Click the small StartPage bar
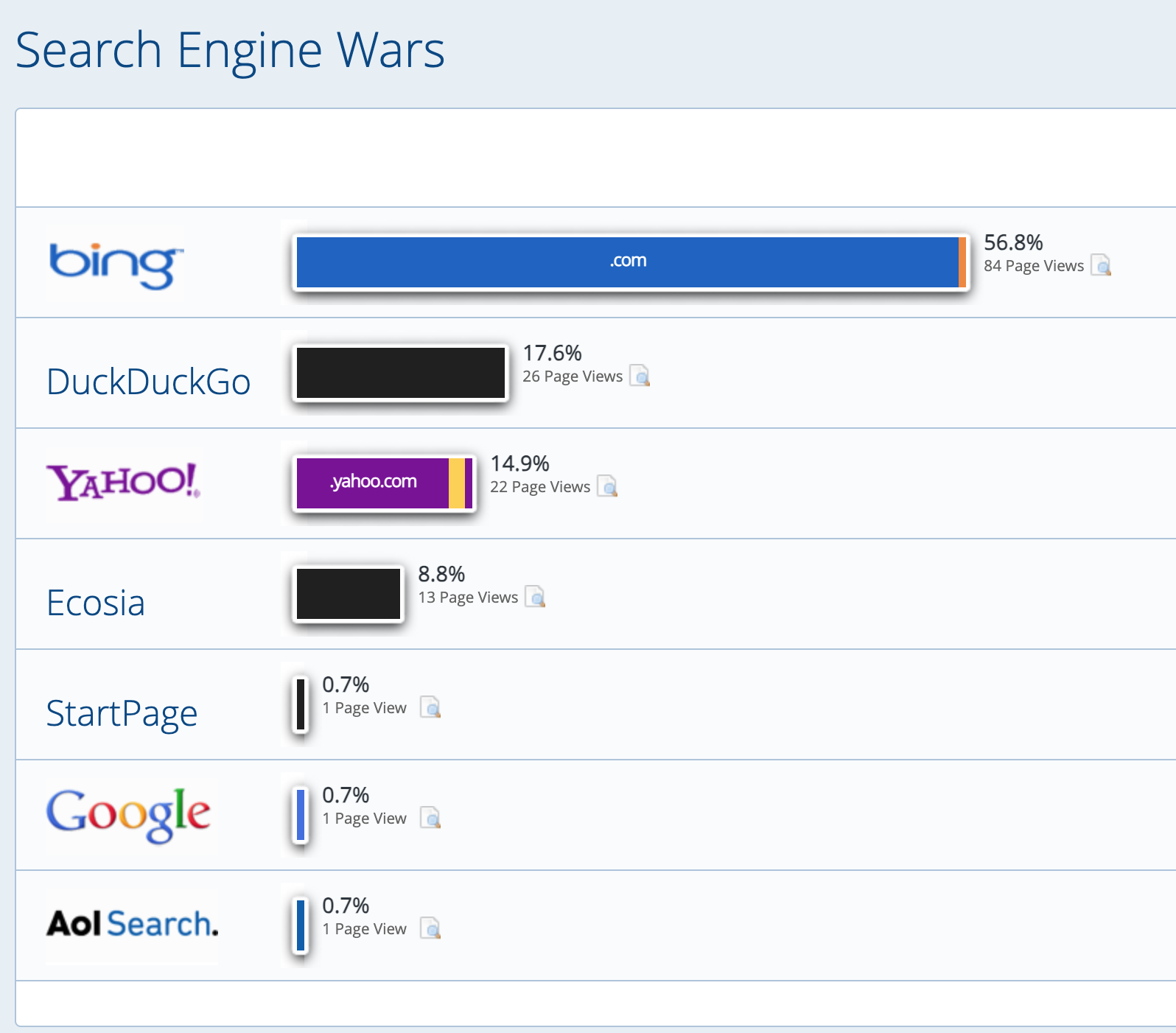The height and width of the screenshot is (1033, 1176). tap(301, 704)
